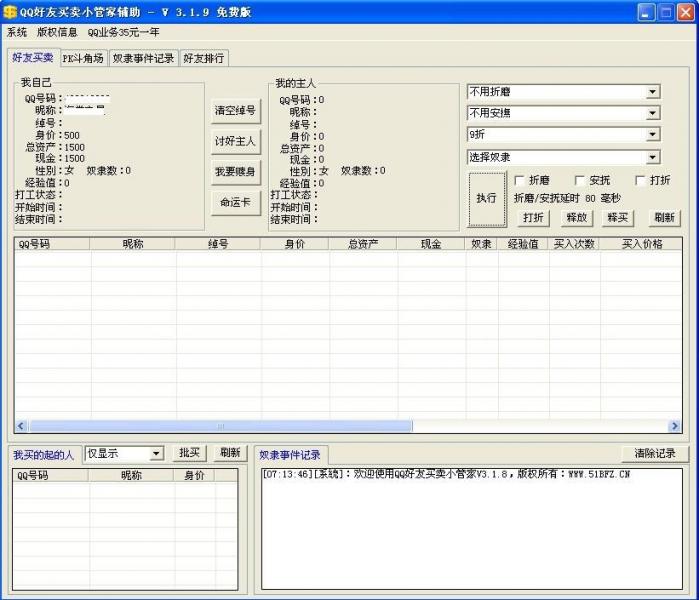Click the 我买的起的人 tab

pos(44,455)
